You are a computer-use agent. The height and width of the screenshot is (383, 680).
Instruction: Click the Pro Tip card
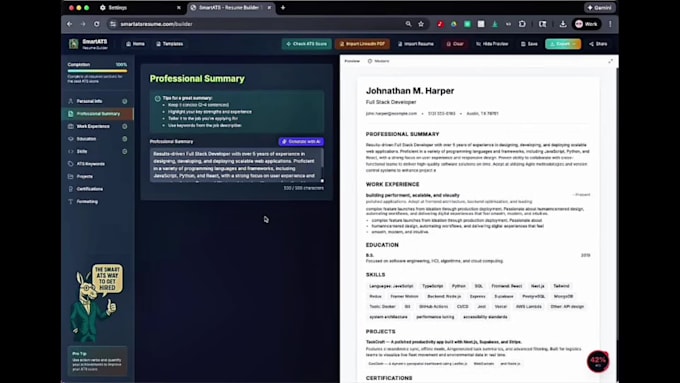pos(98,362)
